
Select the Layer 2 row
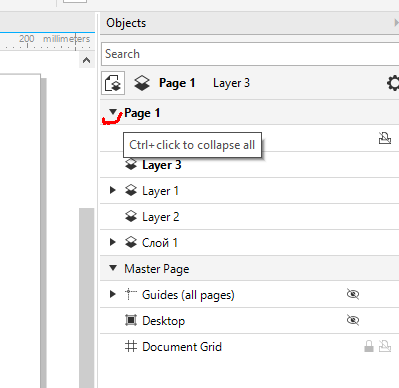tap(249, 217)
